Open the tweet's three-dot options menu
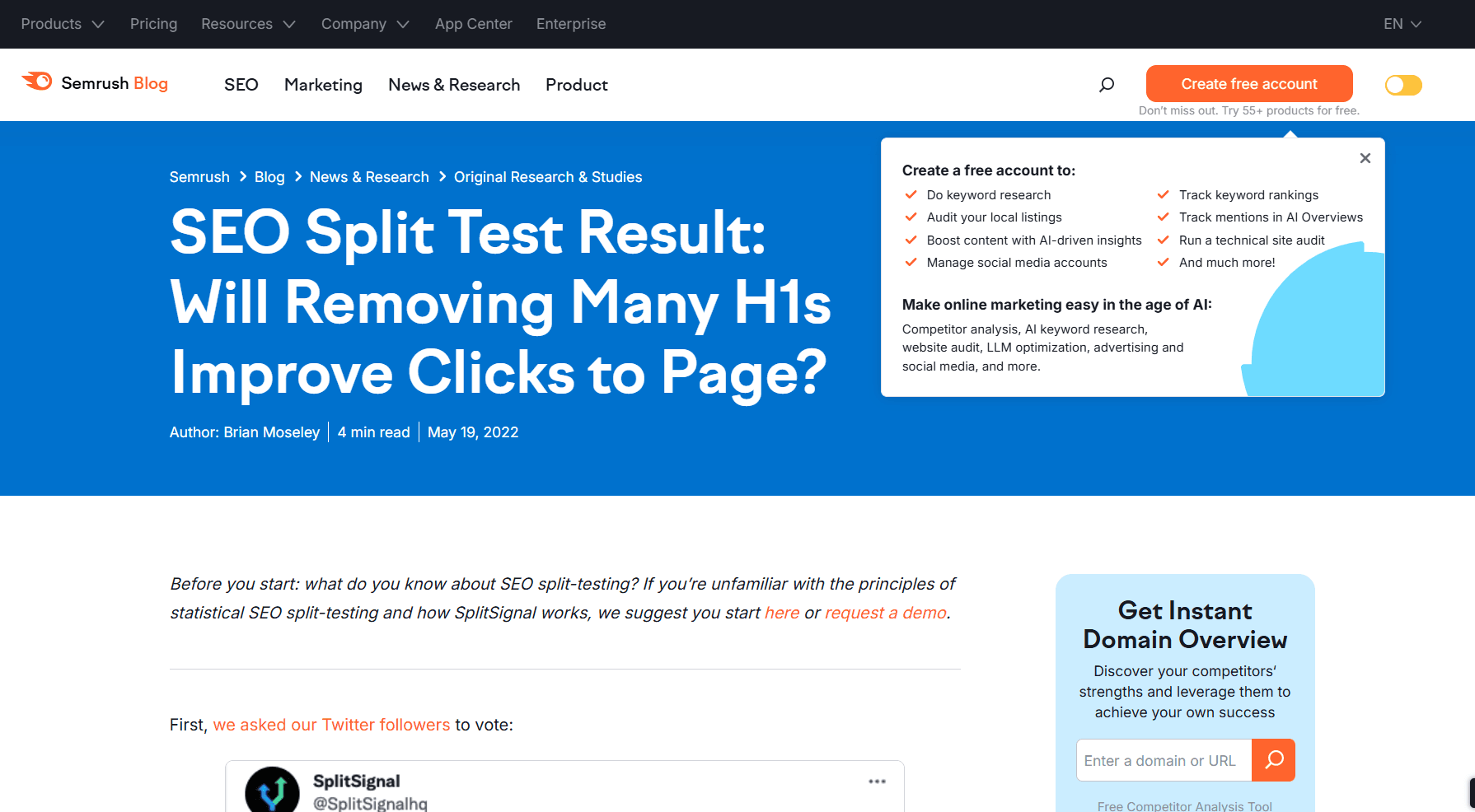The width and height of the screenshot is (1475, 812). [x=877, y=781]
